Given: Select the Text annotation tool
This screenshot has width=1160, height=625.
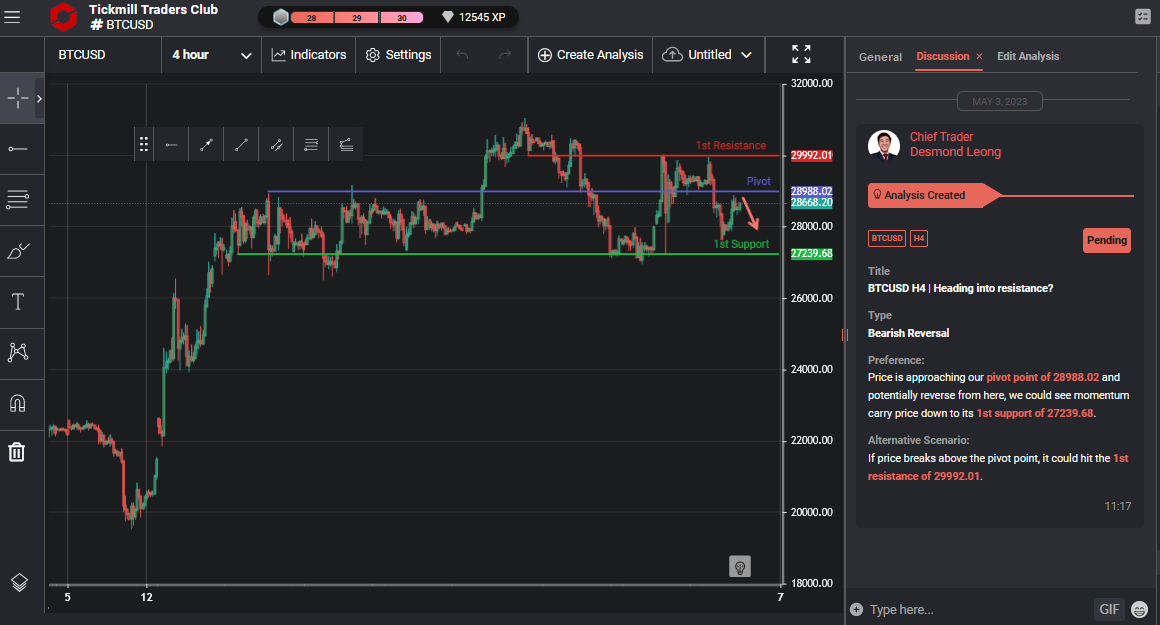Looking at the screenshot, I should coord(18,301).
